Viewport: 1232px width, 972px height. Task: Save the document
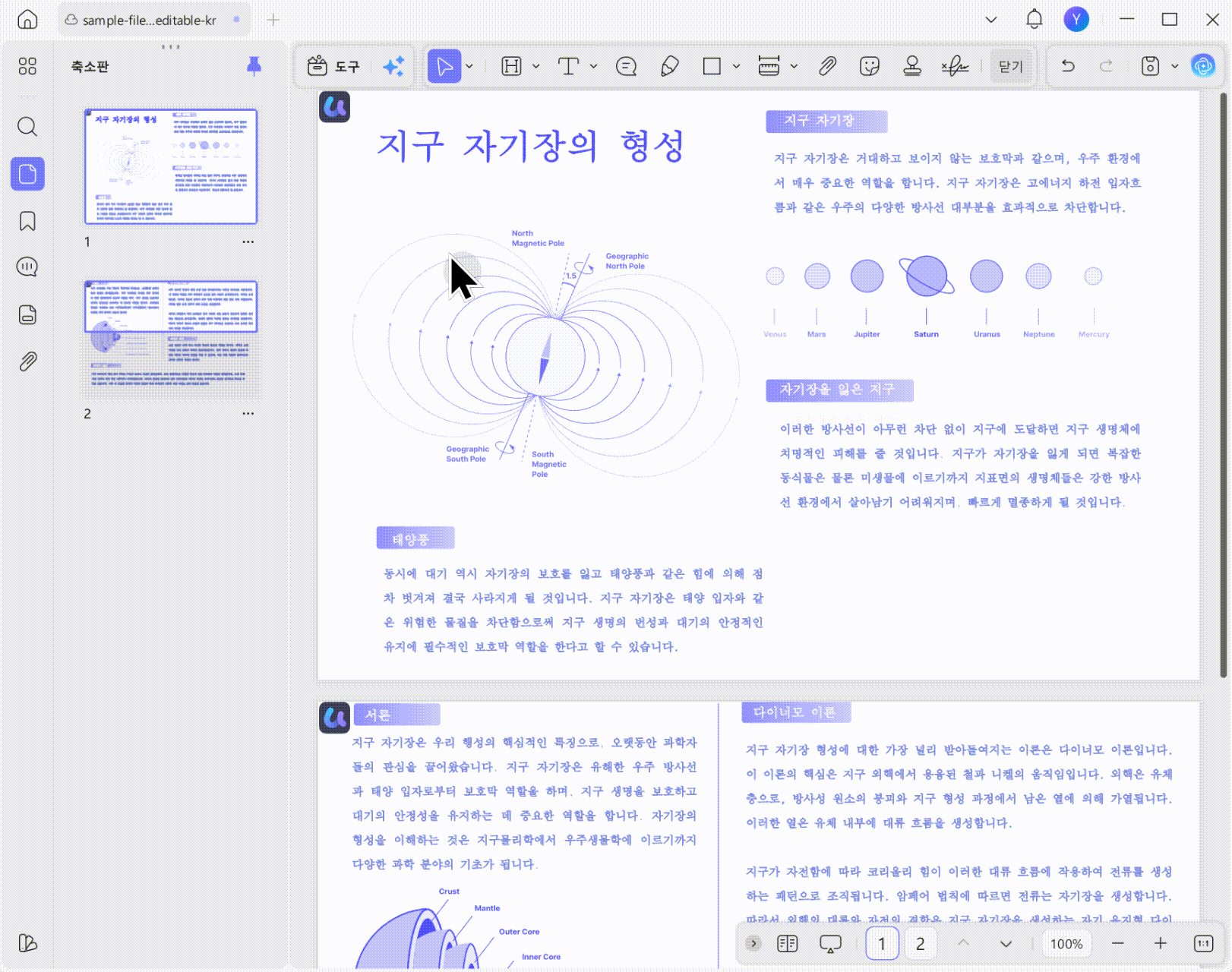click(x=1151, y=67)
